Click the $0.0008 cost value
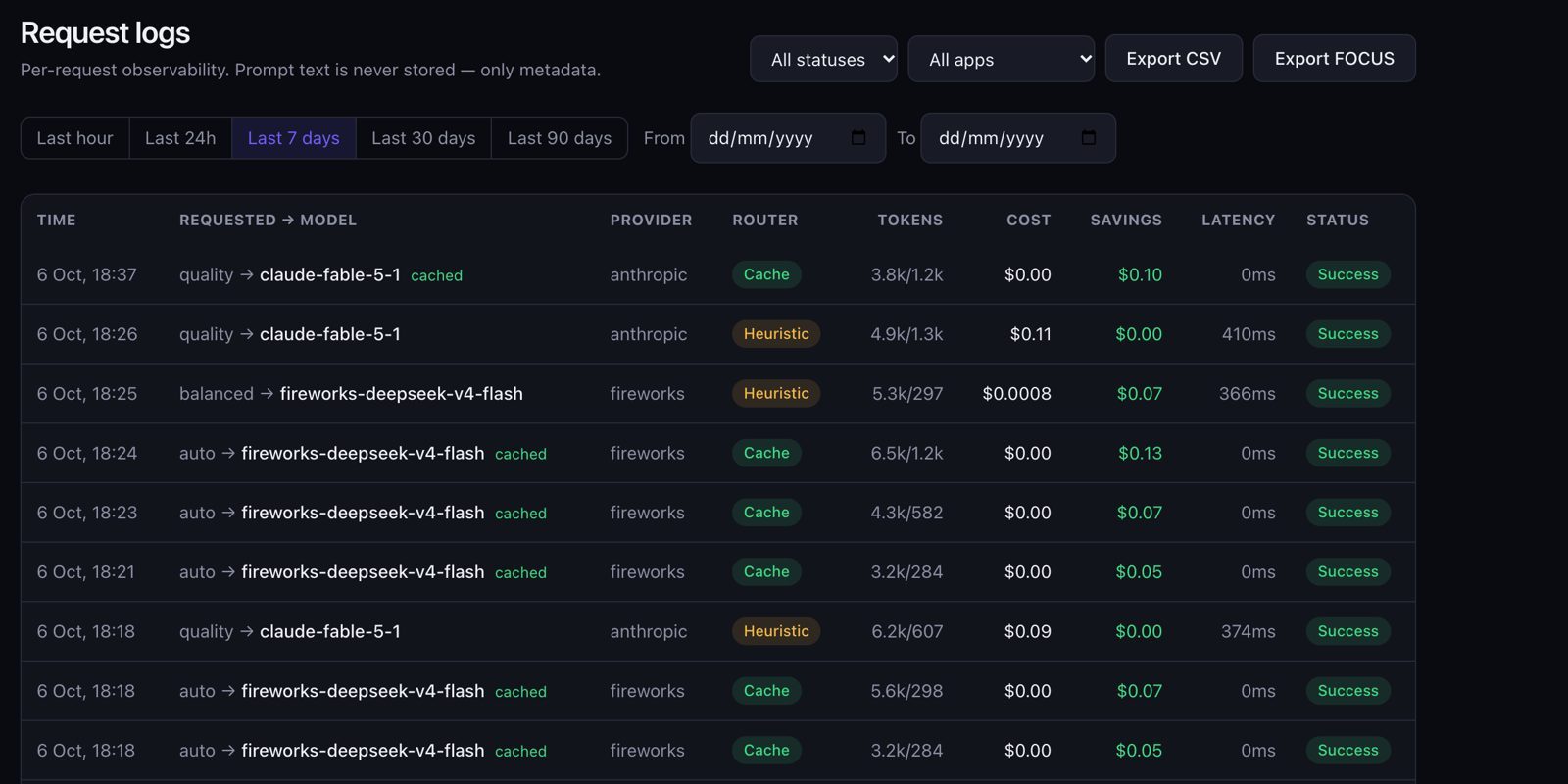This screenshot has height=784, width=1568. pos(1017,394)
